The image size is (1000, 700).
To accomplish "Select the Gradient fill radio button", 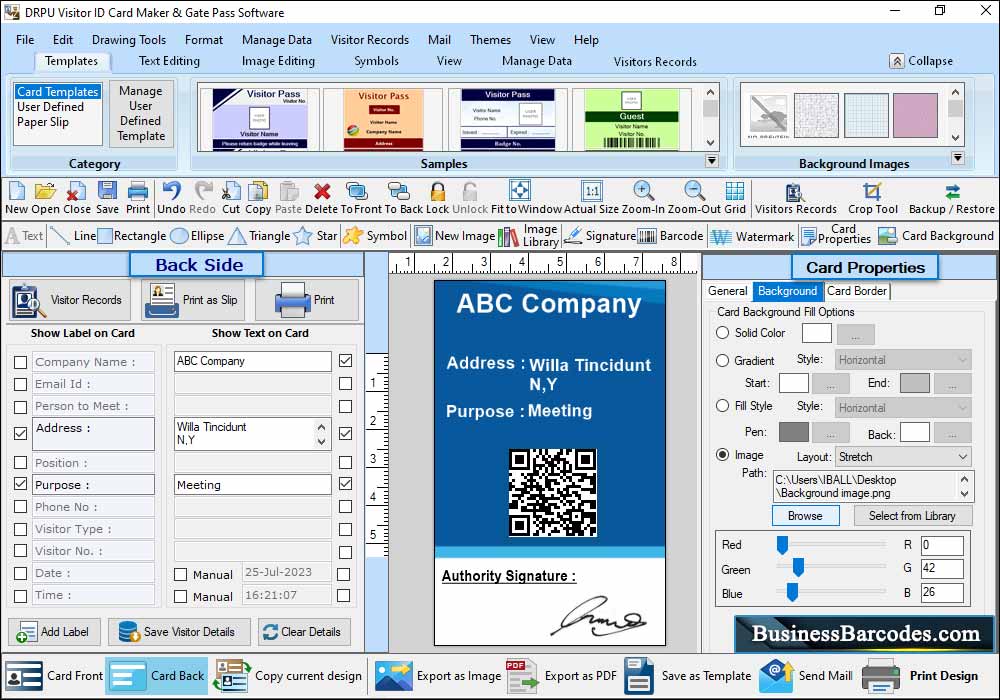I will tap(722, 361).
